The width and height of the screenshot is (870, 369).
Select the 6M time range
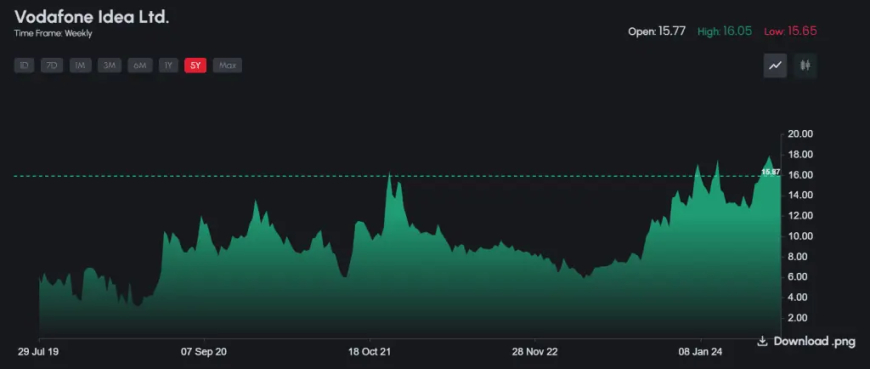(140, 65)
